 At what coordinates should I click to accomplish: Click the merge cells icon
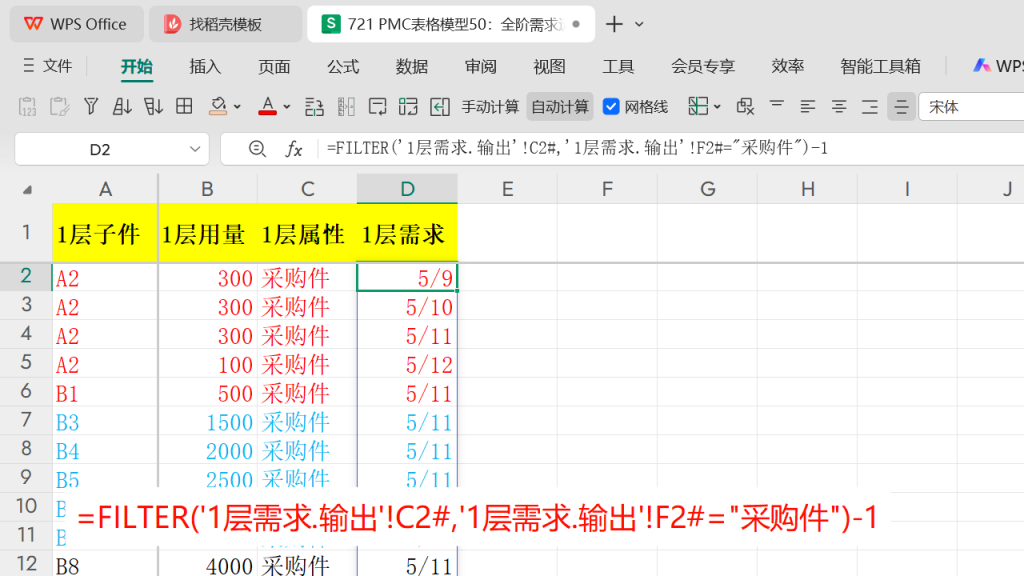[408, 106]
